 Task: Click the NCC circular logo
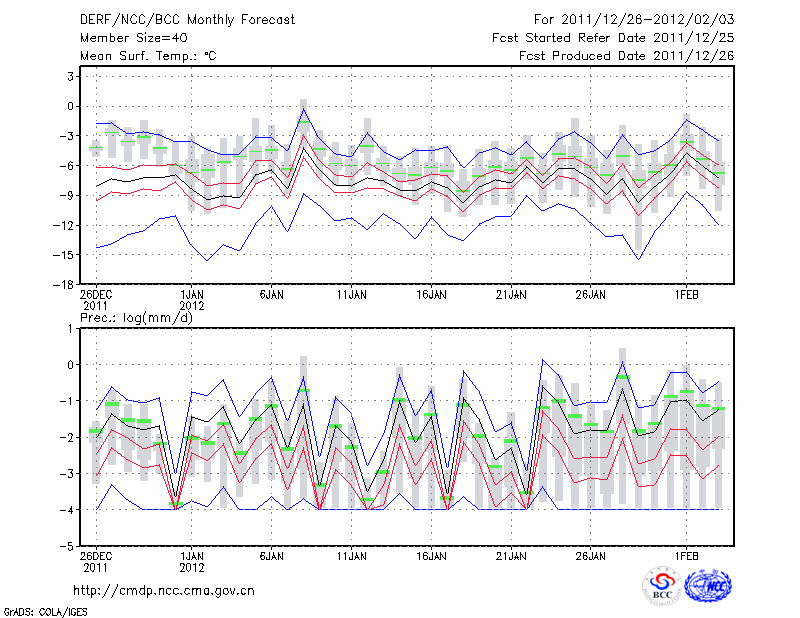[707, 587]
